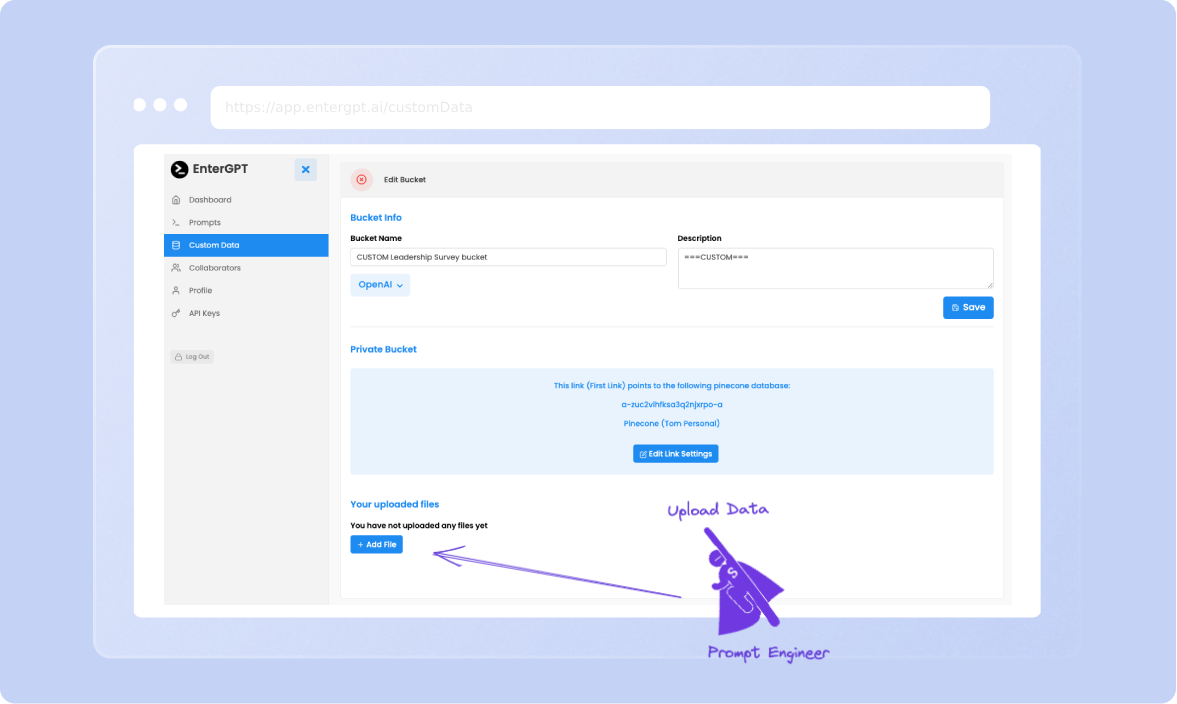This screenshot has width=1177, height=704.
Task: Click the browser URL address bar
Action: point(600,107)
